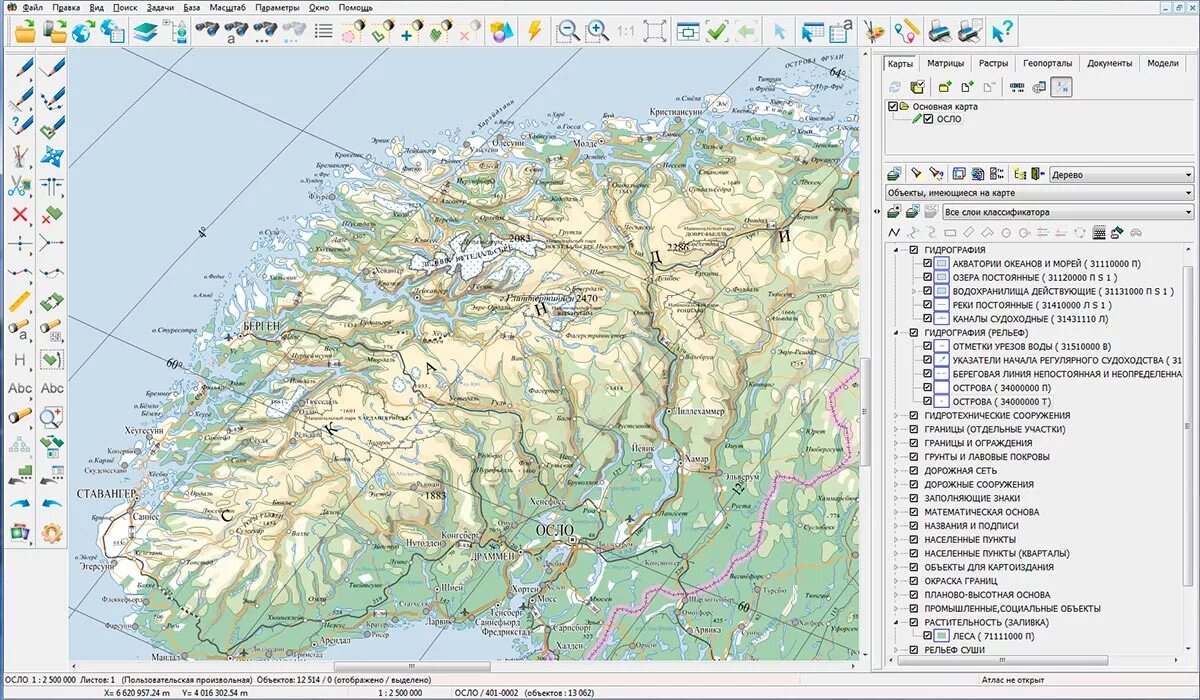Open the Дерево view dropdown
The image size is (1200, 700).
point(1121,175)
